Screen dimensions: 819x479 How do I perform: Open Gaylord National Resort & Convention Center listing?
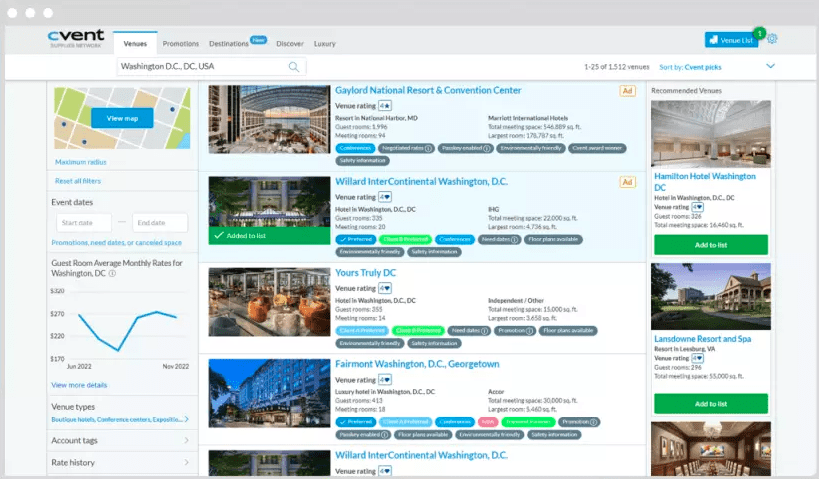pos(428,90)
